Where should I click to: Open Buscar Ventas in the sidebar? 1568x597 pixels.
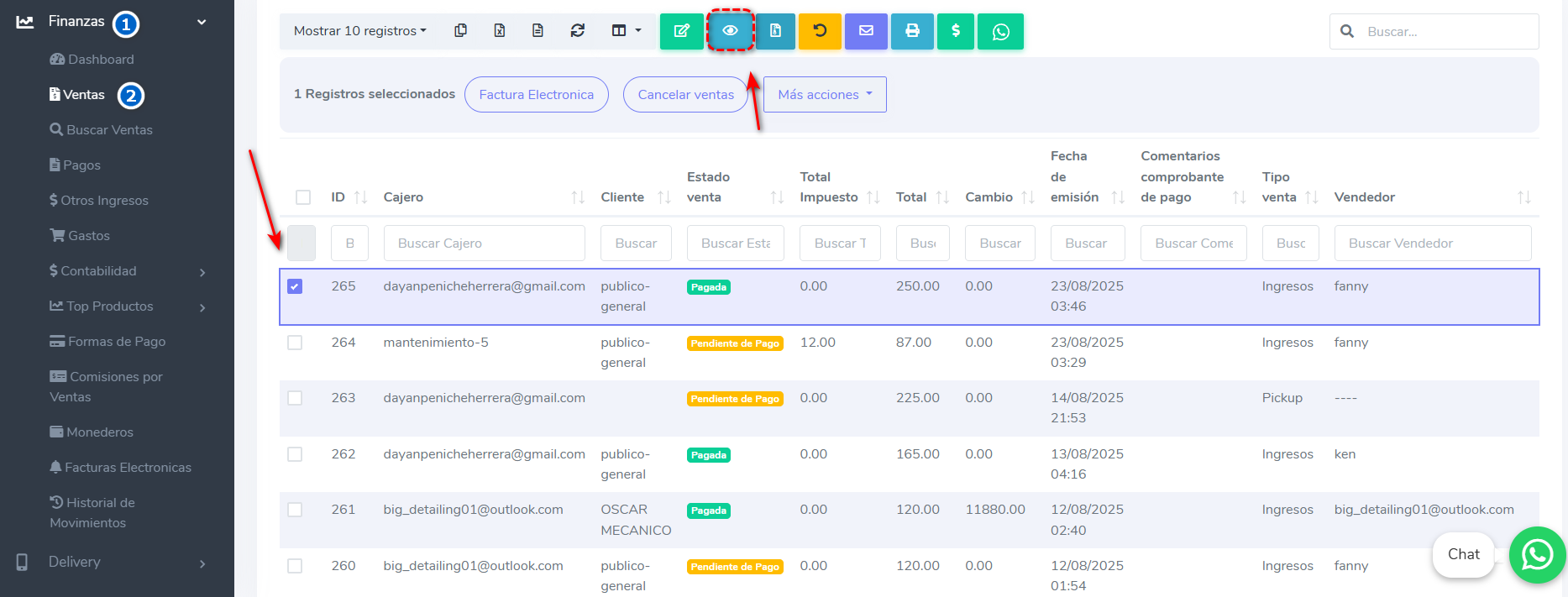102,130
